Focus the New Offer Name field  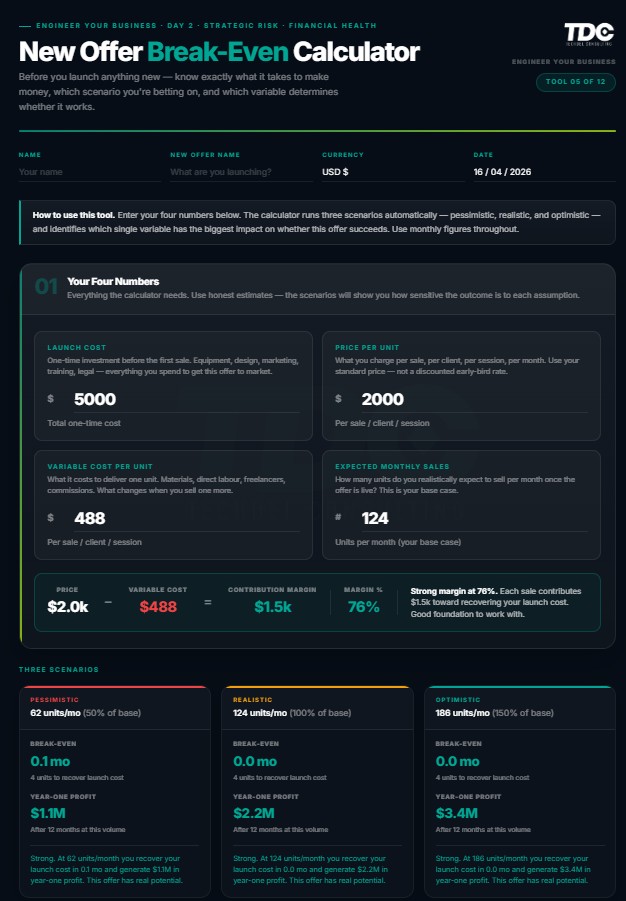point(241,172)
